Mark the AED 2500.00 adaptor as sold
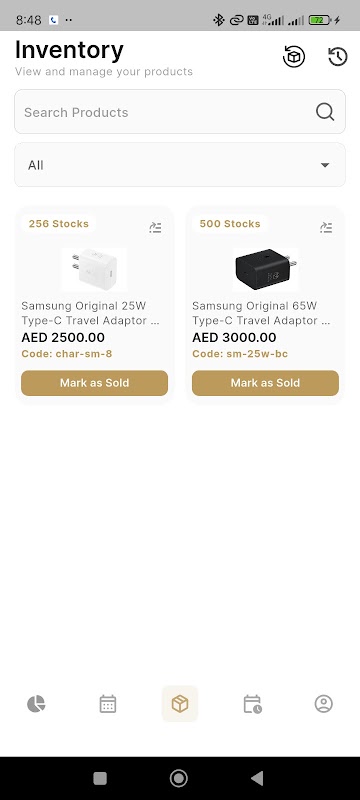The image size is (360, 800). [94, 383]
